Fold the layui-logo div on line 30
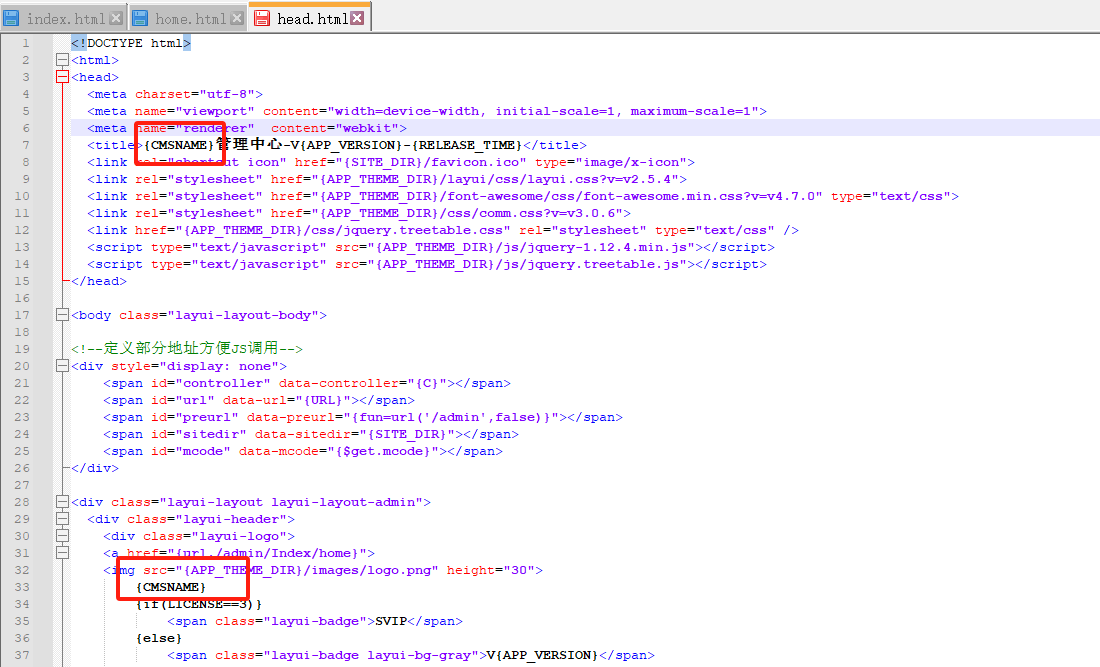This screenshot has width=1100, height=667. 62,536
